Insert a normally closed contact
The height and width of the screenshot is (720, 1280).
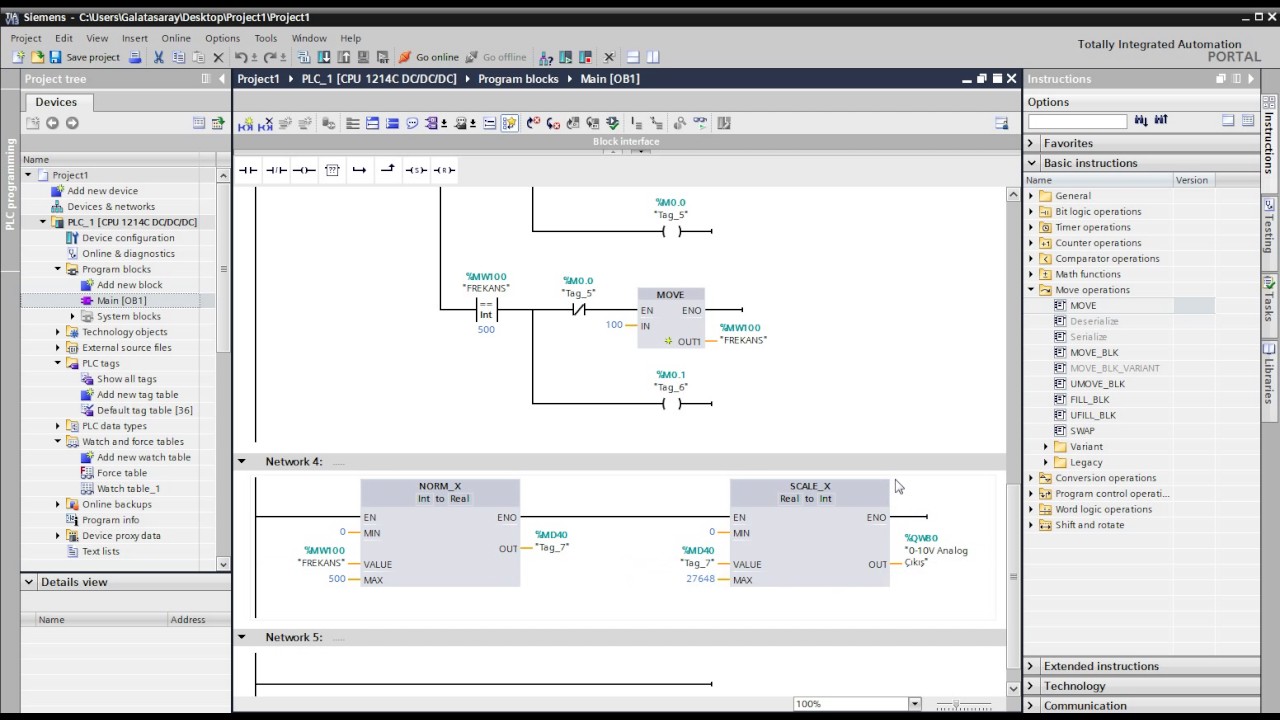(x=276, y=170)
